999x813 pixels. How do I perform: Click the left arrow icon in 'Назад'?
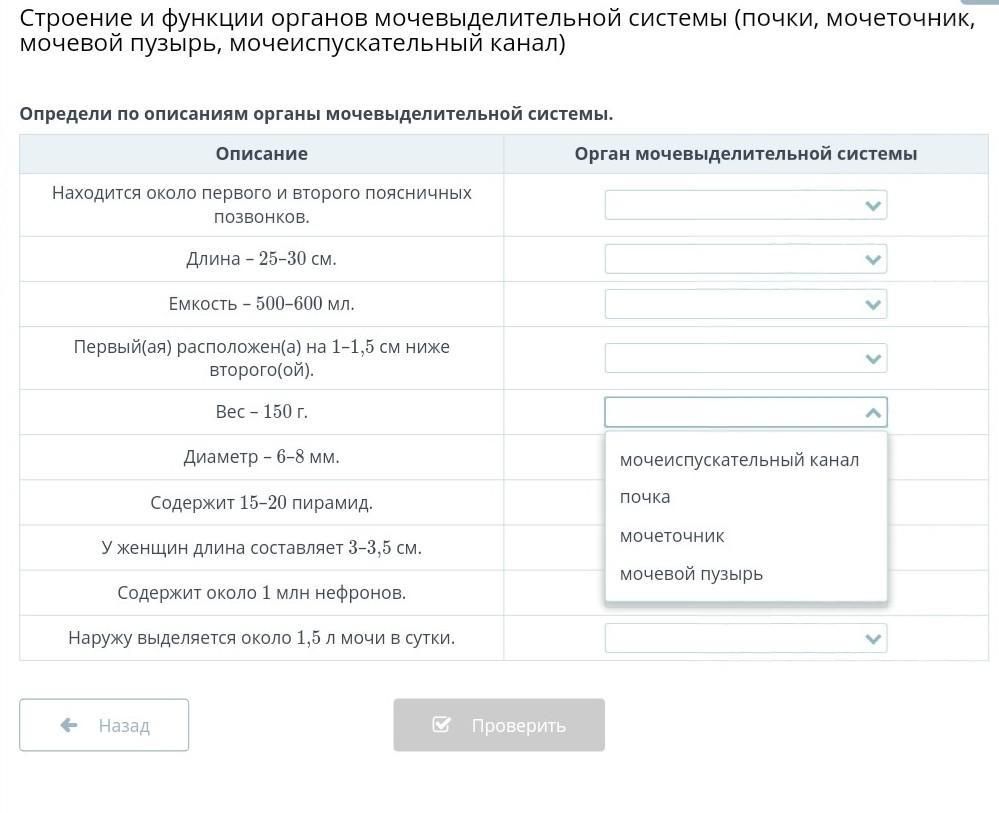[69, 725]
